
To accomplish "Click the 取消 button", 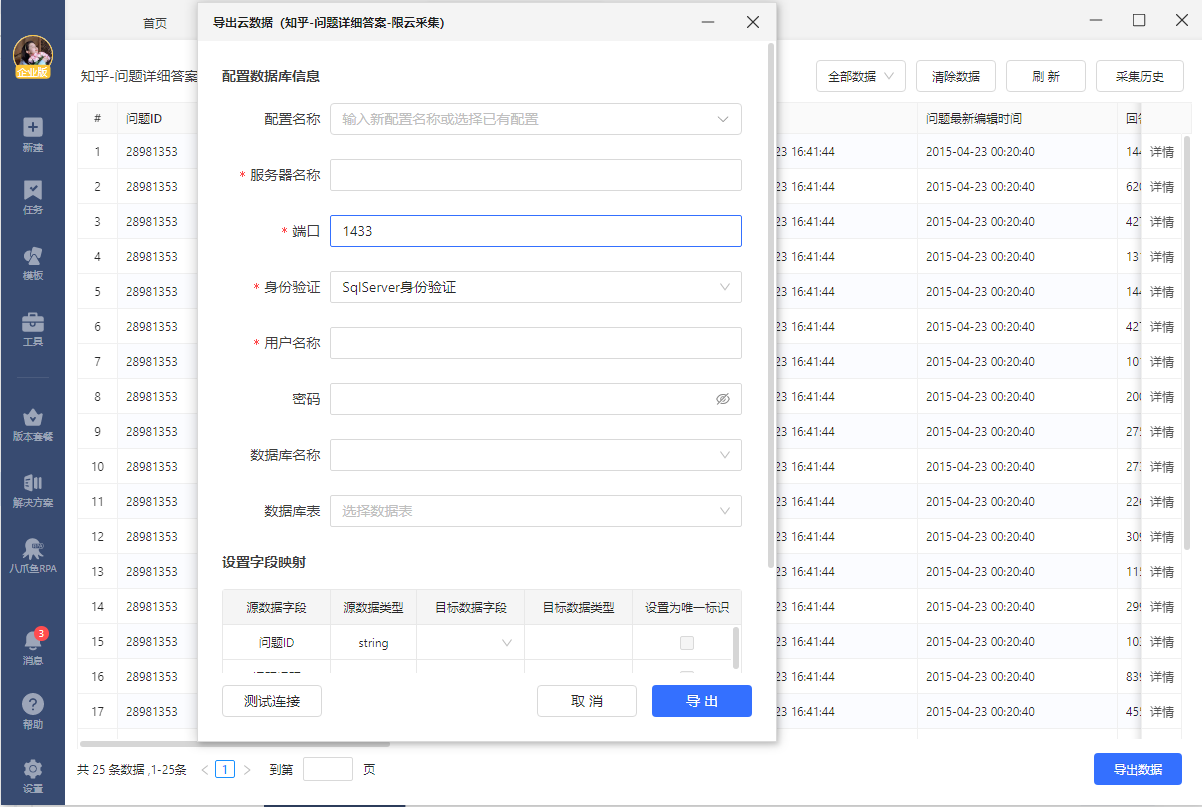I will click(x=587, y=701).
